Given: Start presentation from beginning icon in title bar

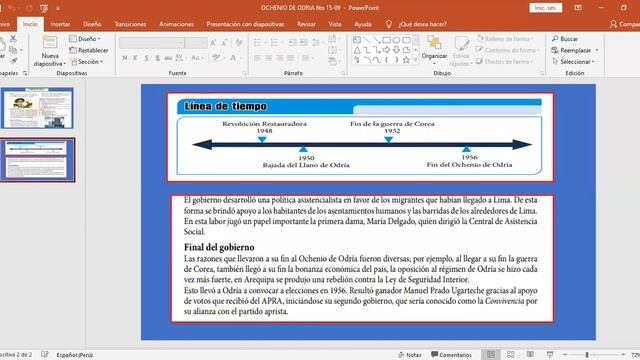Looking at the screenshot, I should [x=44, y=8].
